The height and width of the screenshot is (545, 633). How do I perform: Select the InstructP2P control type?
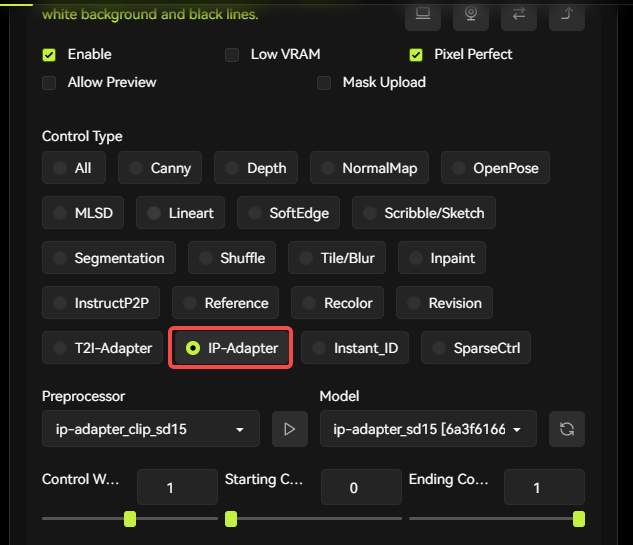(x=101, y=303)
